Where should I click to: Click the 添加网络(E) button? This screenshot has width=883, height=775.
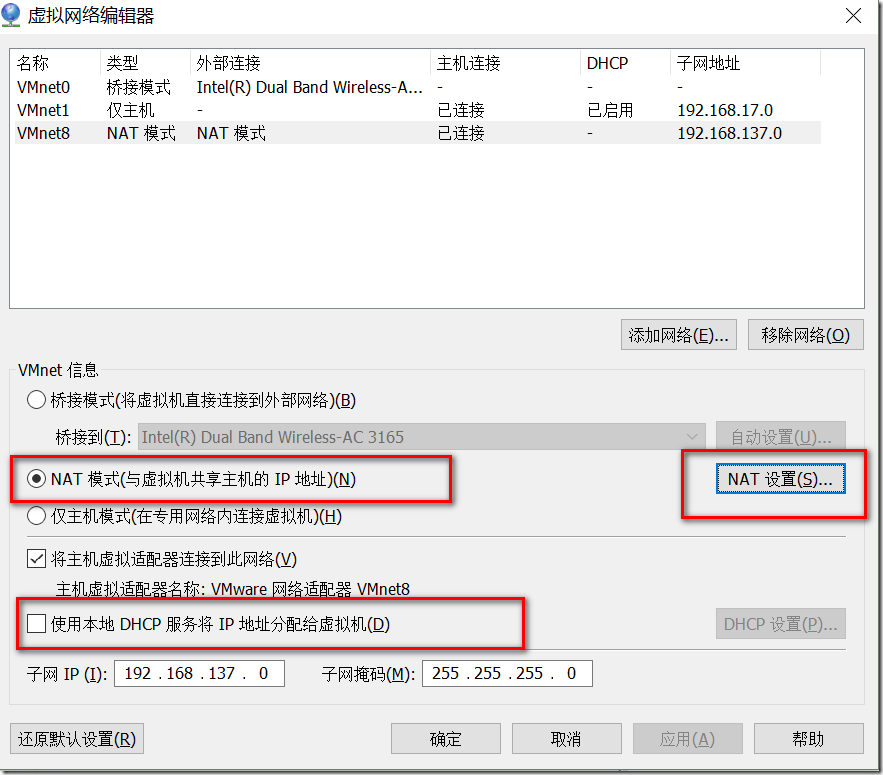678,334
